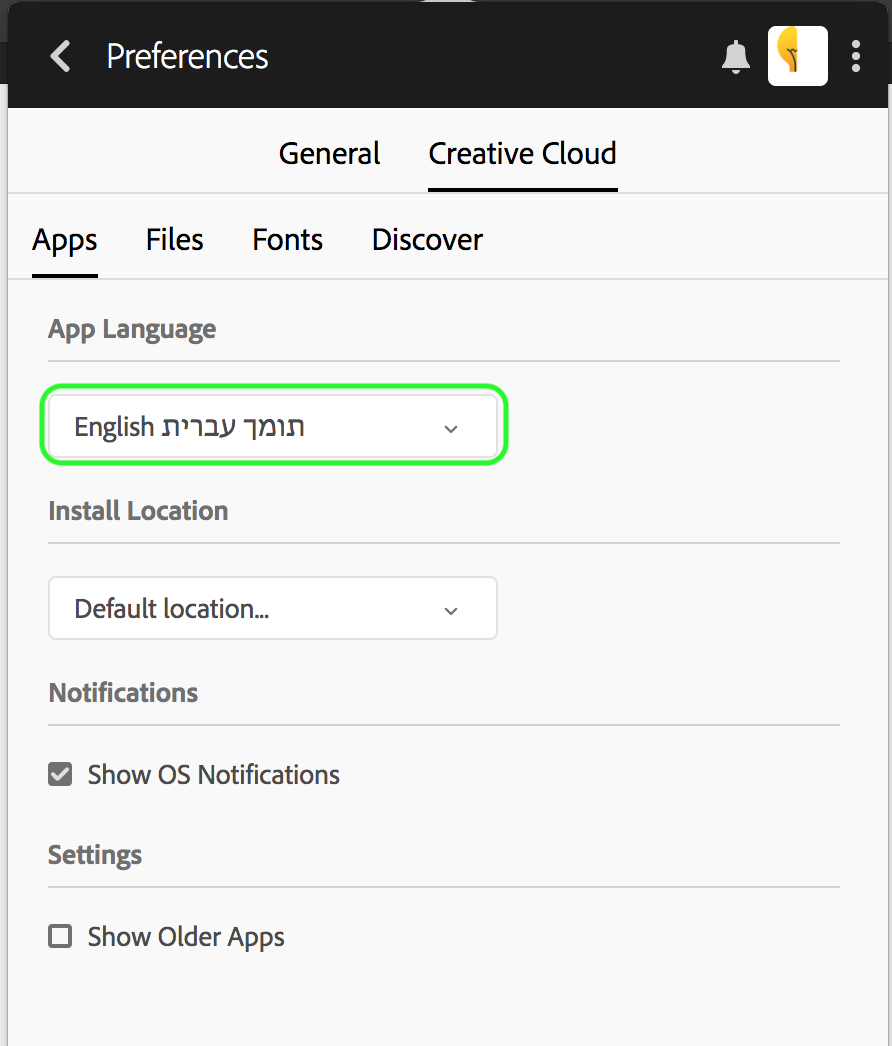The height and width of the screenshot is (1046, 892).
Task: Go to the Fonts sub-tab
Action: [287, 240]
